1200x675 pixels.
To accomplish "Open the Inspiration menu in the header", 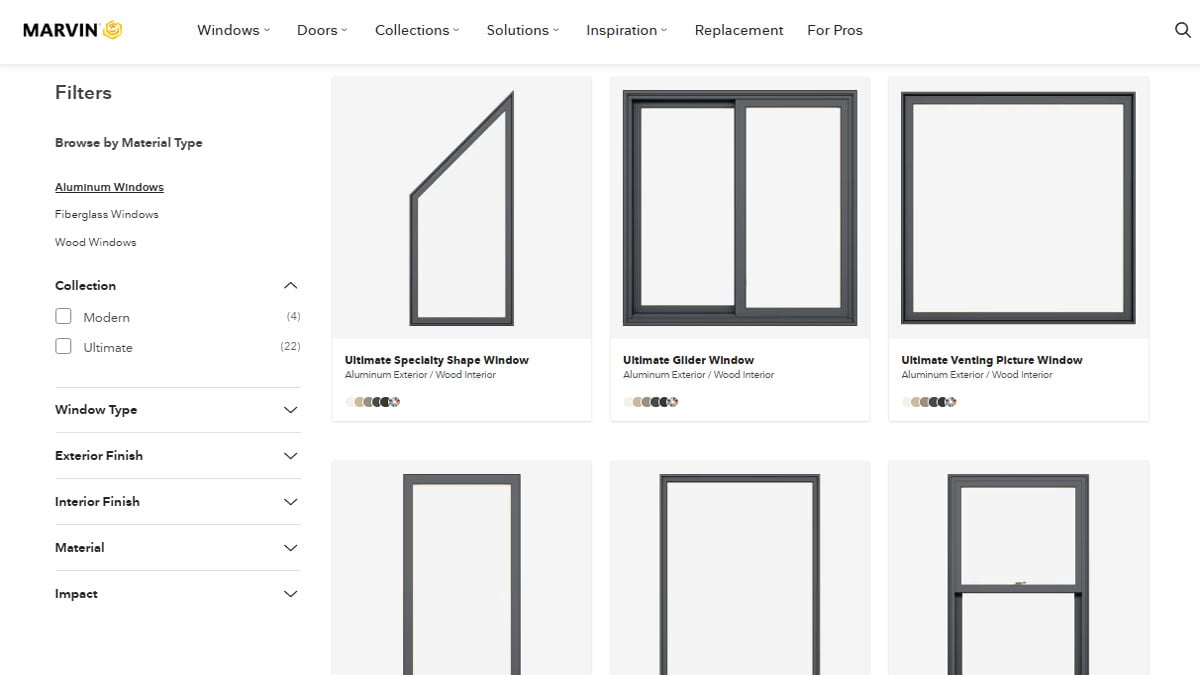I will pyautogui.click(x=626, y=30).
